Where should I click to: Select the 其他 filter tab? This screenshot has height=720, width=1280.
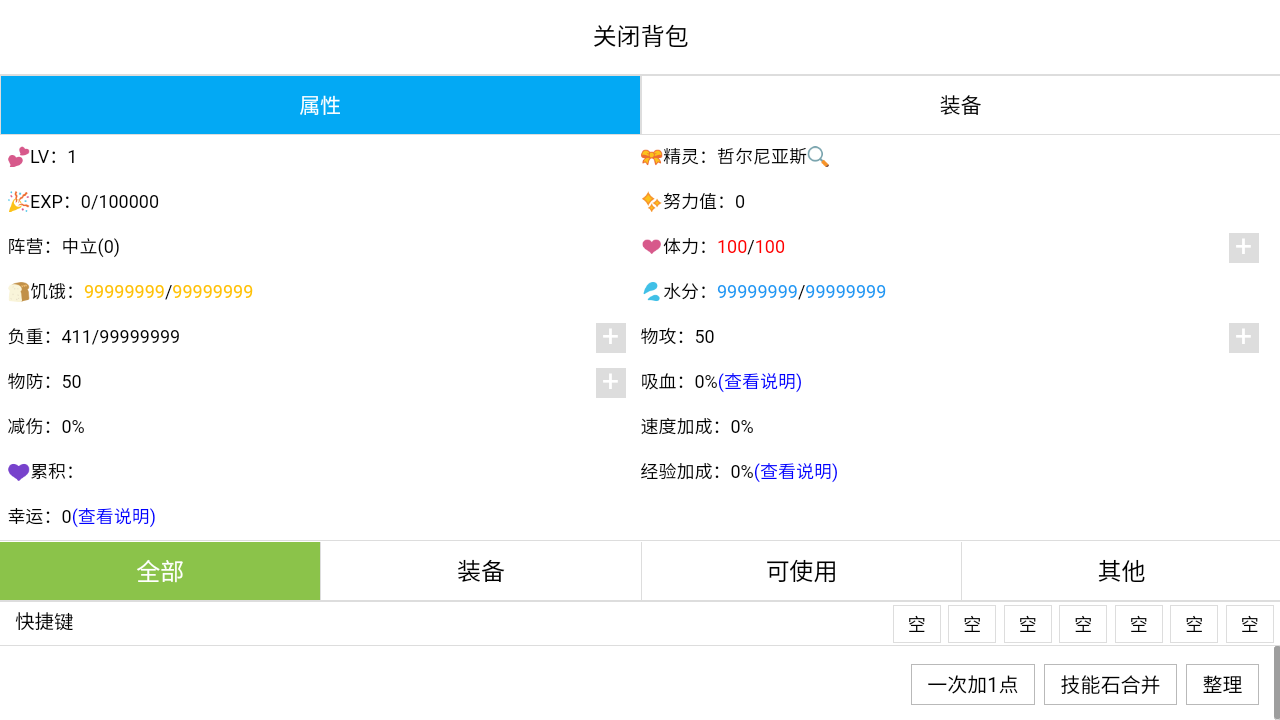[x=1120, y=570]
